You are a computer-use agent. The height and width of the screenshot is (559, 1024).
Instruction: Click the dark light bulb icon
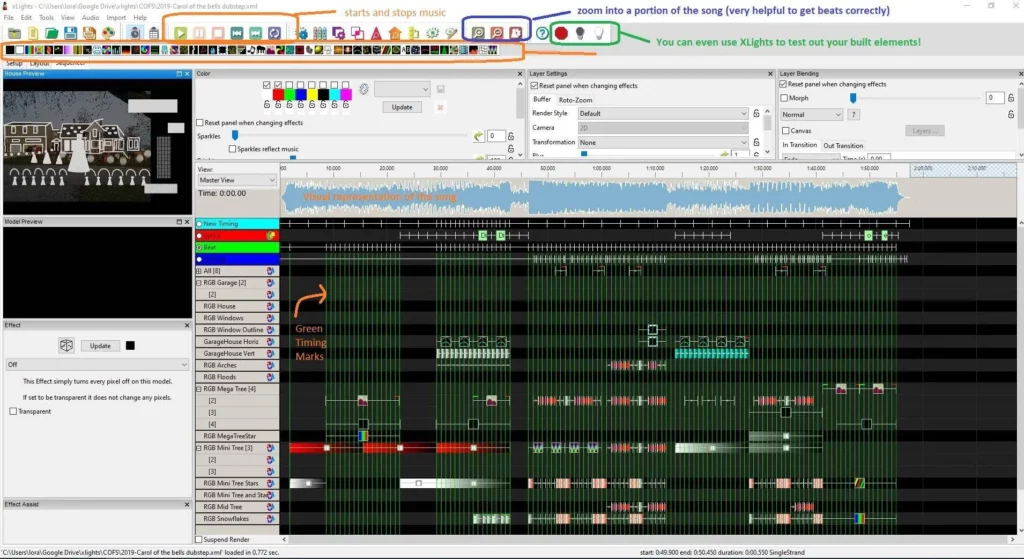[x=579, y=33]
